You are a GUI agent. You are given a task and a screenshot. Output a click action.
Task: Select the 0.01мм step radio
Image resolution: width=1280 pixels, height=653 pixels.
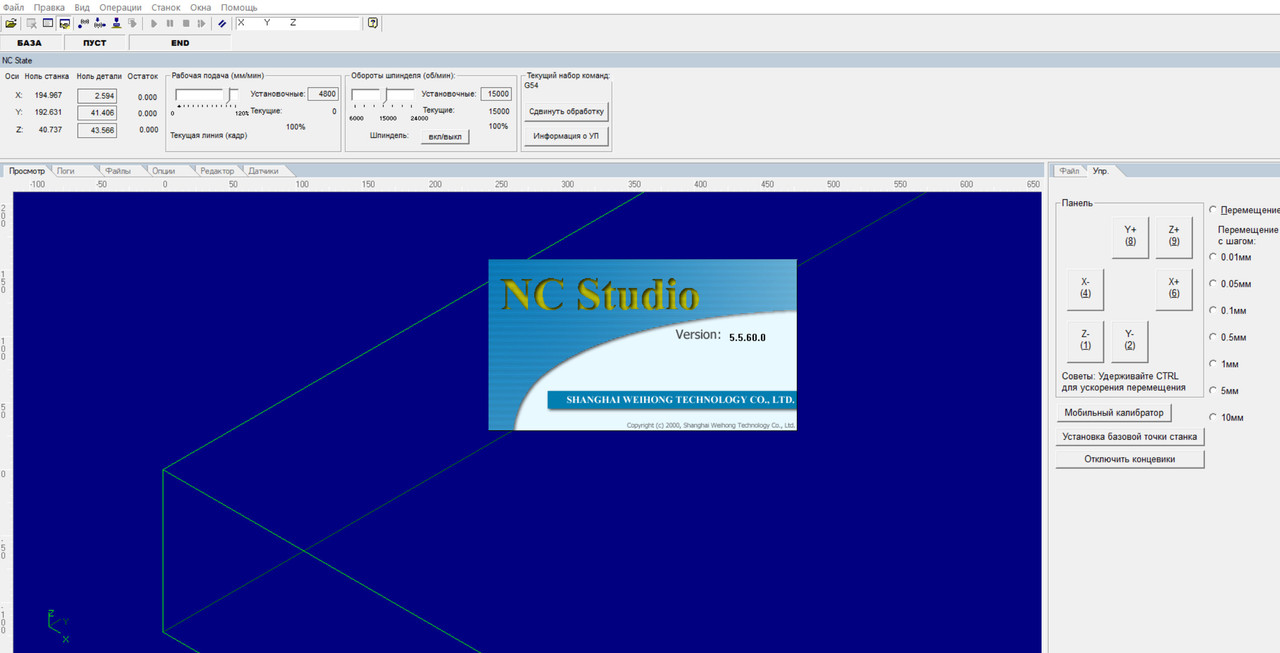pyautogui.click(x=1214, y=257)
